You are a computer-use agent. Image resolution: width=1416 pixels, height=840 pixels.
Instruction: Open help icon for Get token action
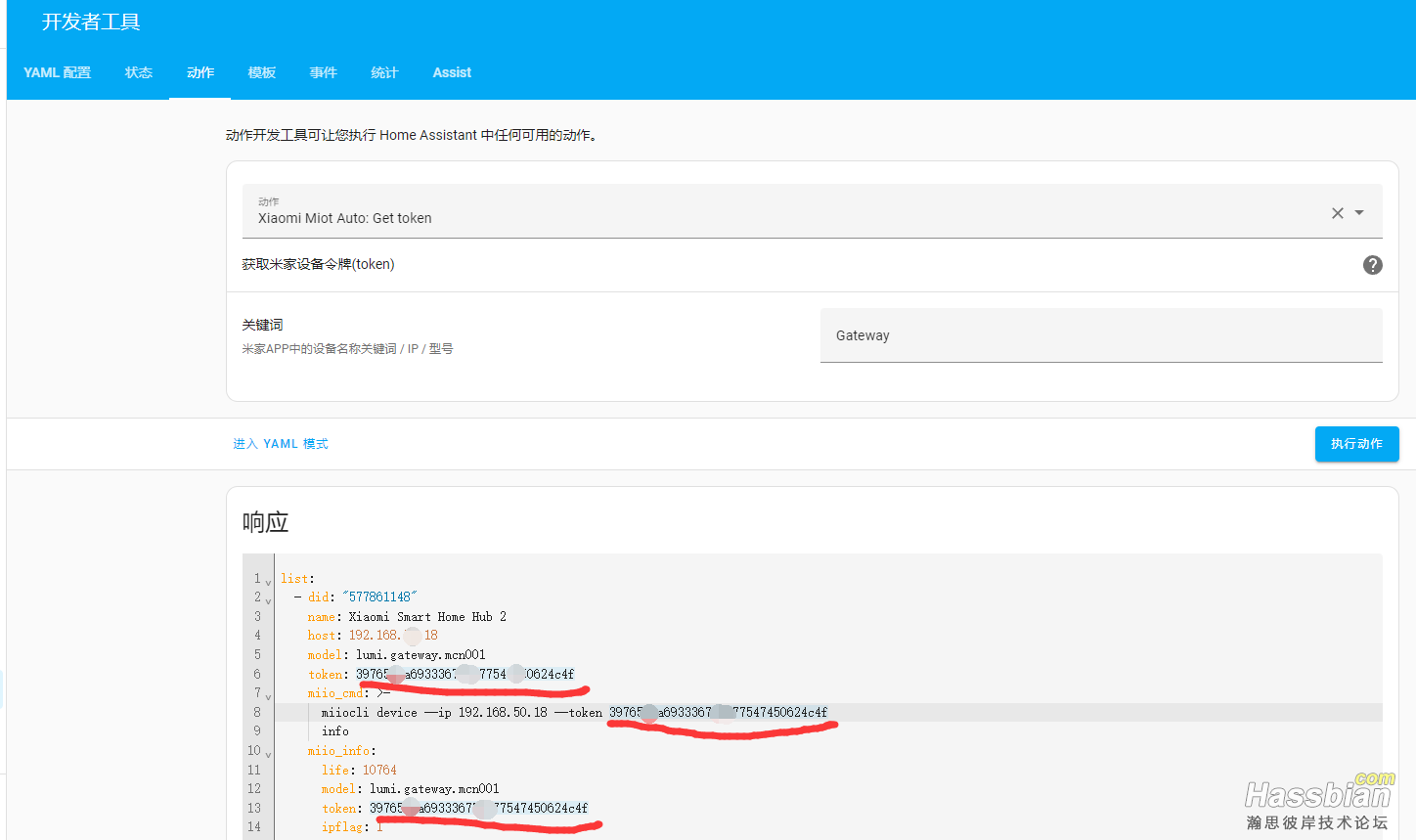click(1373, 265)
